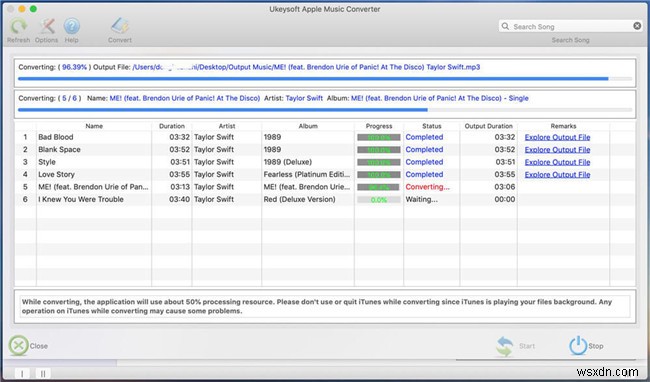
Task: Explore Output File for Bad Blood
Action: pyautogui.click(x=557, y=137)
